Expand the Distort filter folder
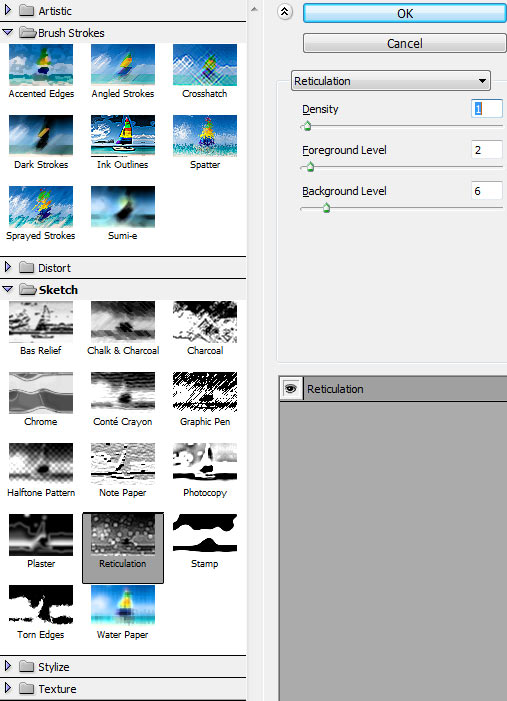Image resolution: width=507 pixels, height=701 pixels. click(x=8, y=267)
